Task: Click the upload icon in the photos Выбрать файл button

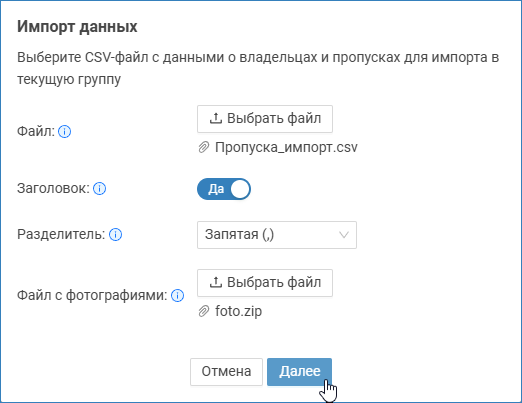Action: [216, 282]
